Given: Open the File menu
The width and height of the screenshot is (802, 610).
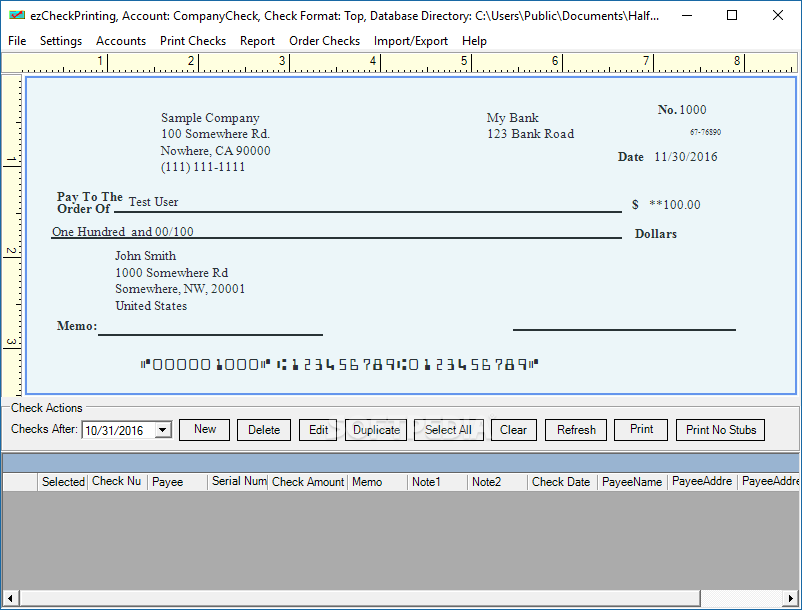Looking at the screenshot, I should pyautogui.click(x=17, y=41).
